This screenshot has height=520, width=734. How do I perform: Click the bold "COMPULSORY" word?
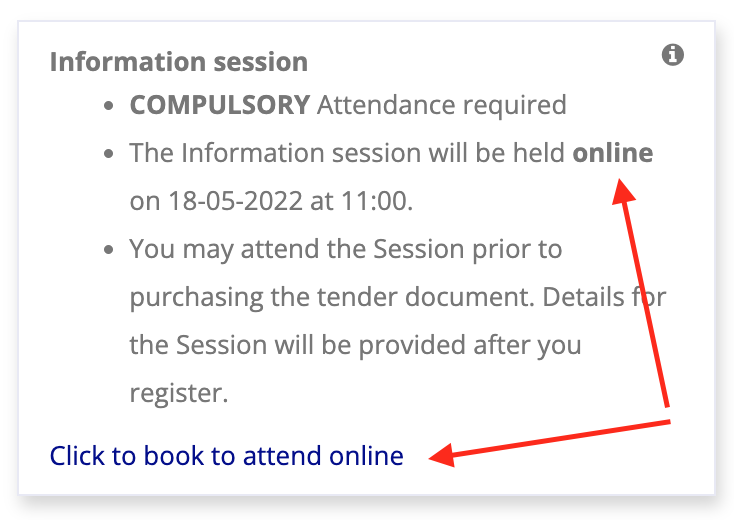[220, 104]
